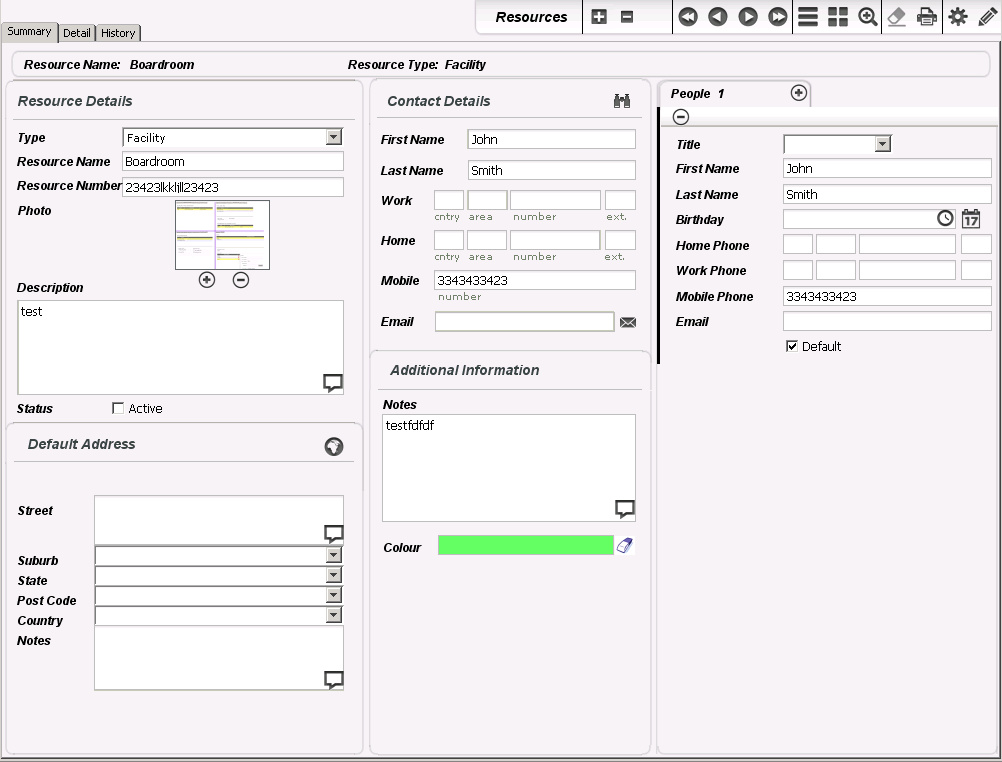The width and height of the screenshot is (1002, 762).
Task: Open the History tab
Action: pos(118,33)
